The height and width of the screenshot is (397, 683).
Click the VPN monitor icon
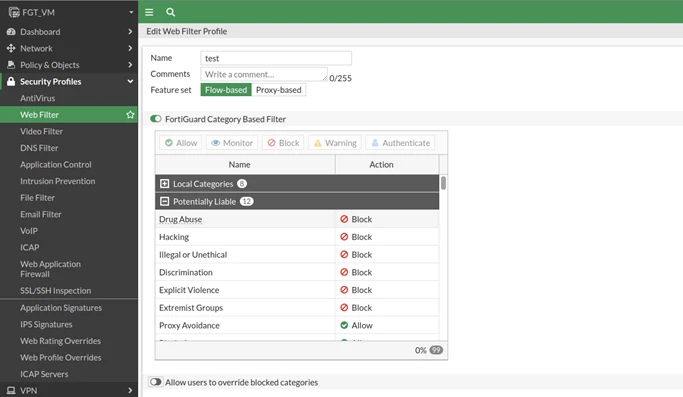[x=11, y=390]
